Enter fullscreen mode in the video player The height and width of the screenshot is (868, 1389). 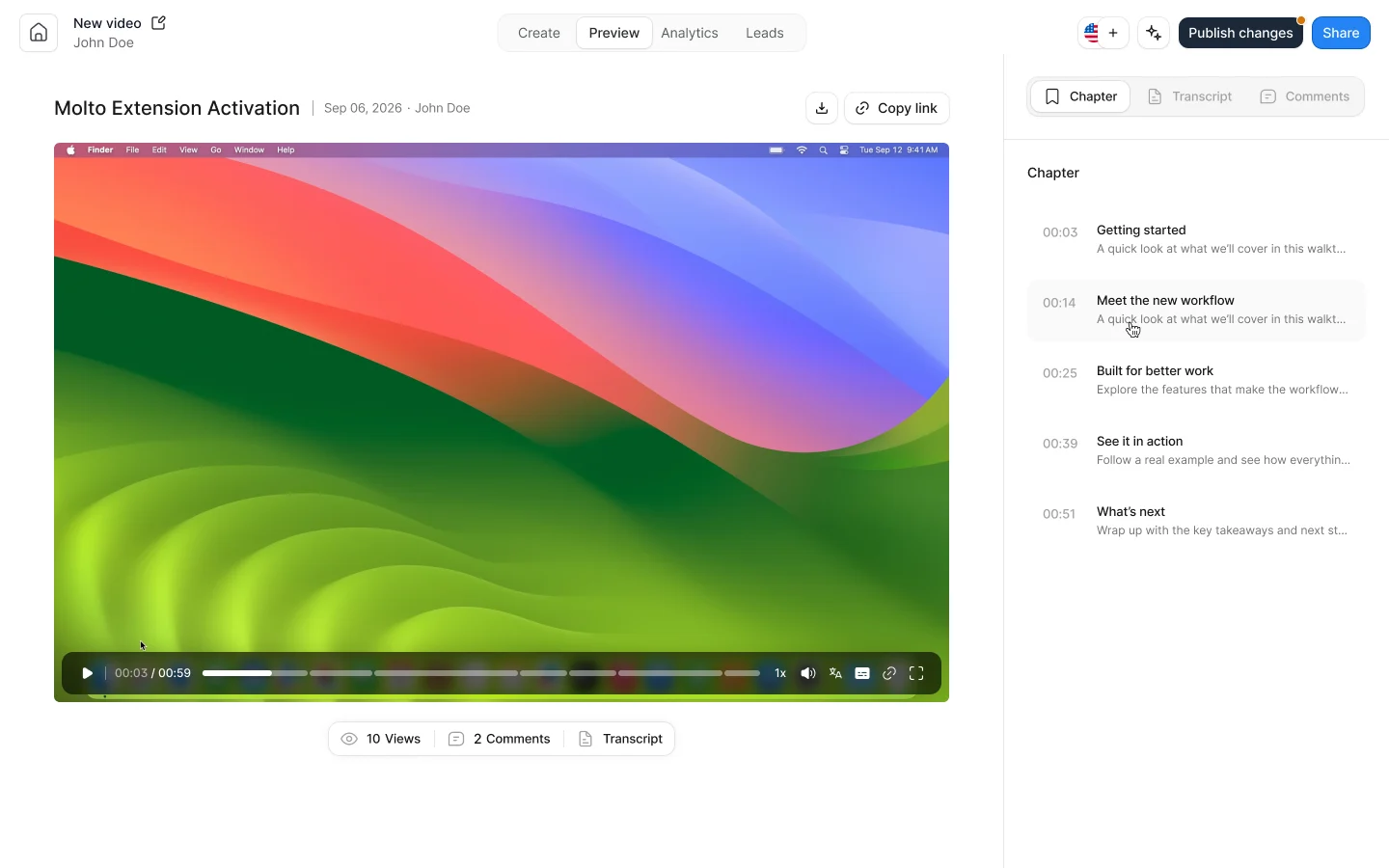916,673
